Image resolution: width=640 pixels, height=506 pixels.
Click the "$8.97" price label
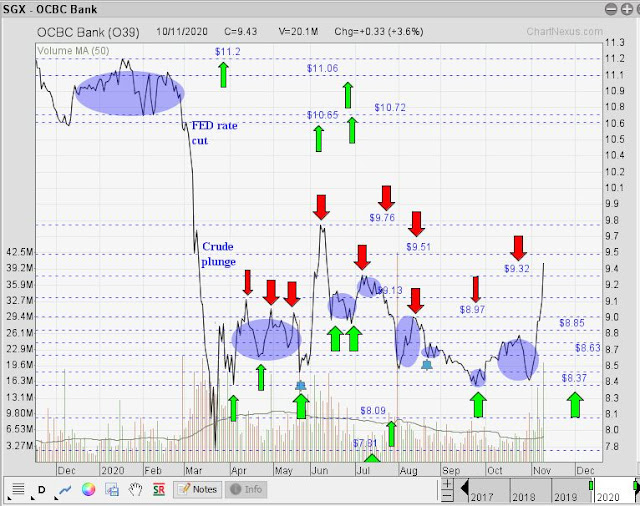pos(472,309)
